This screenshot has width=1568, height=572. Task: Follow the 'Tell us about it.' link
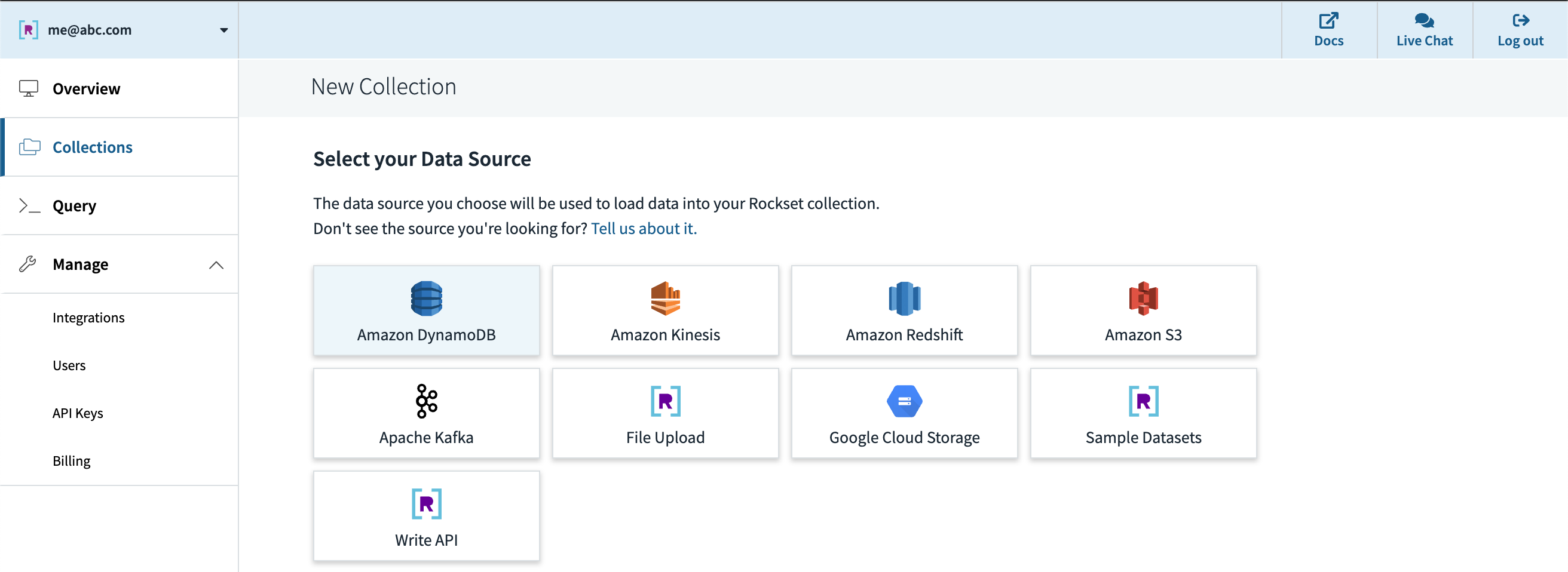click(x=644, y=229)
